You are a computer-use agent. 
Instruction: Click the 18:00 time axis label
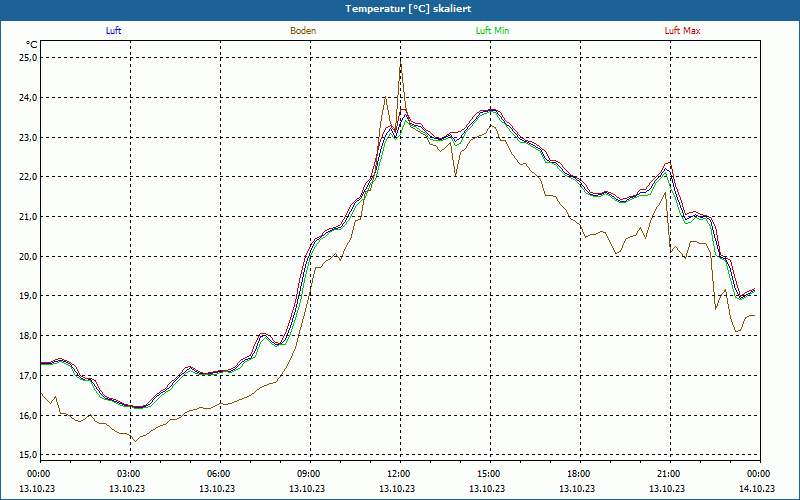coord(581,474)
